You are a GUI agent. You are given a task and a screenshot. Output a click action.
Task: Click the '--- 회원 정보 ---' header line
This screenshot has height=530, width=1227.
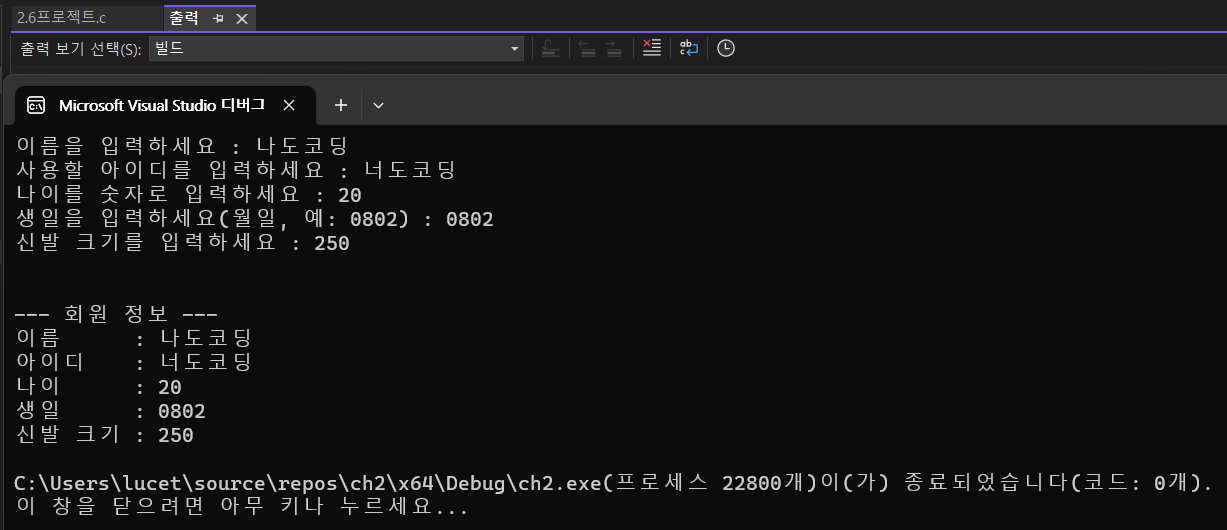click(116, 314)
